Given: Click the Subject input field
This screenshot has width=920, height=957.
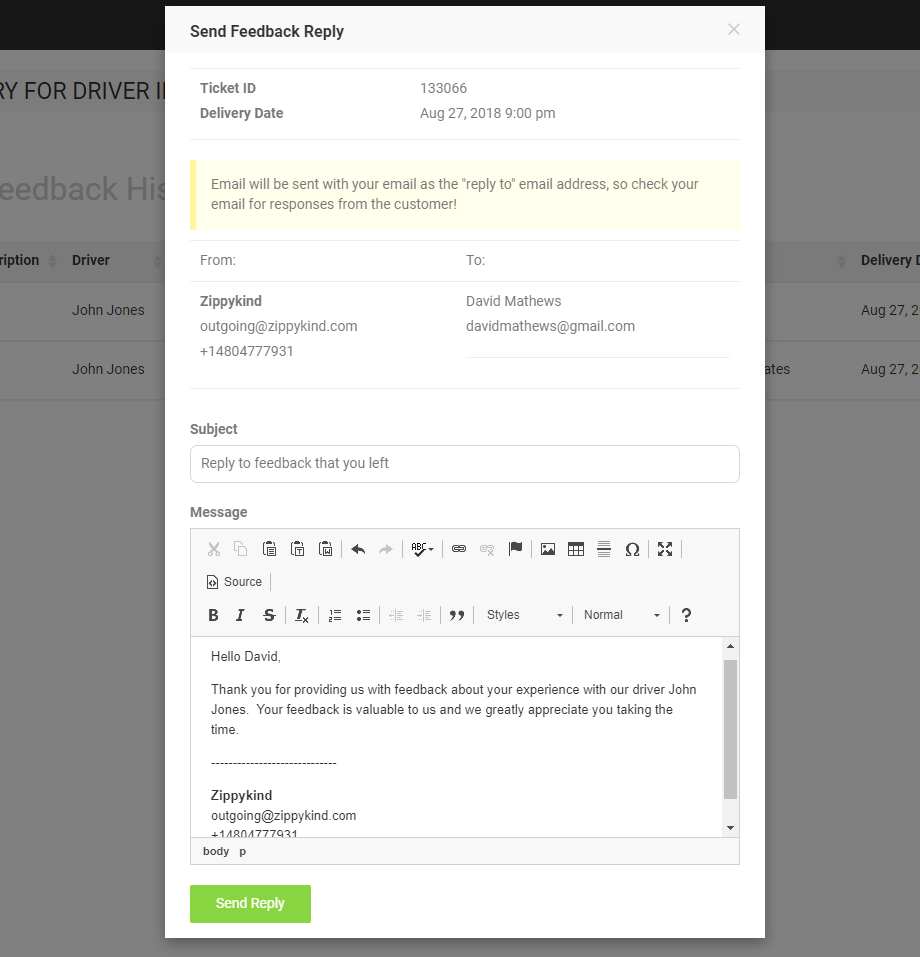Looking at the screenshot, I should pyautogui.click(x=465, y=464).
